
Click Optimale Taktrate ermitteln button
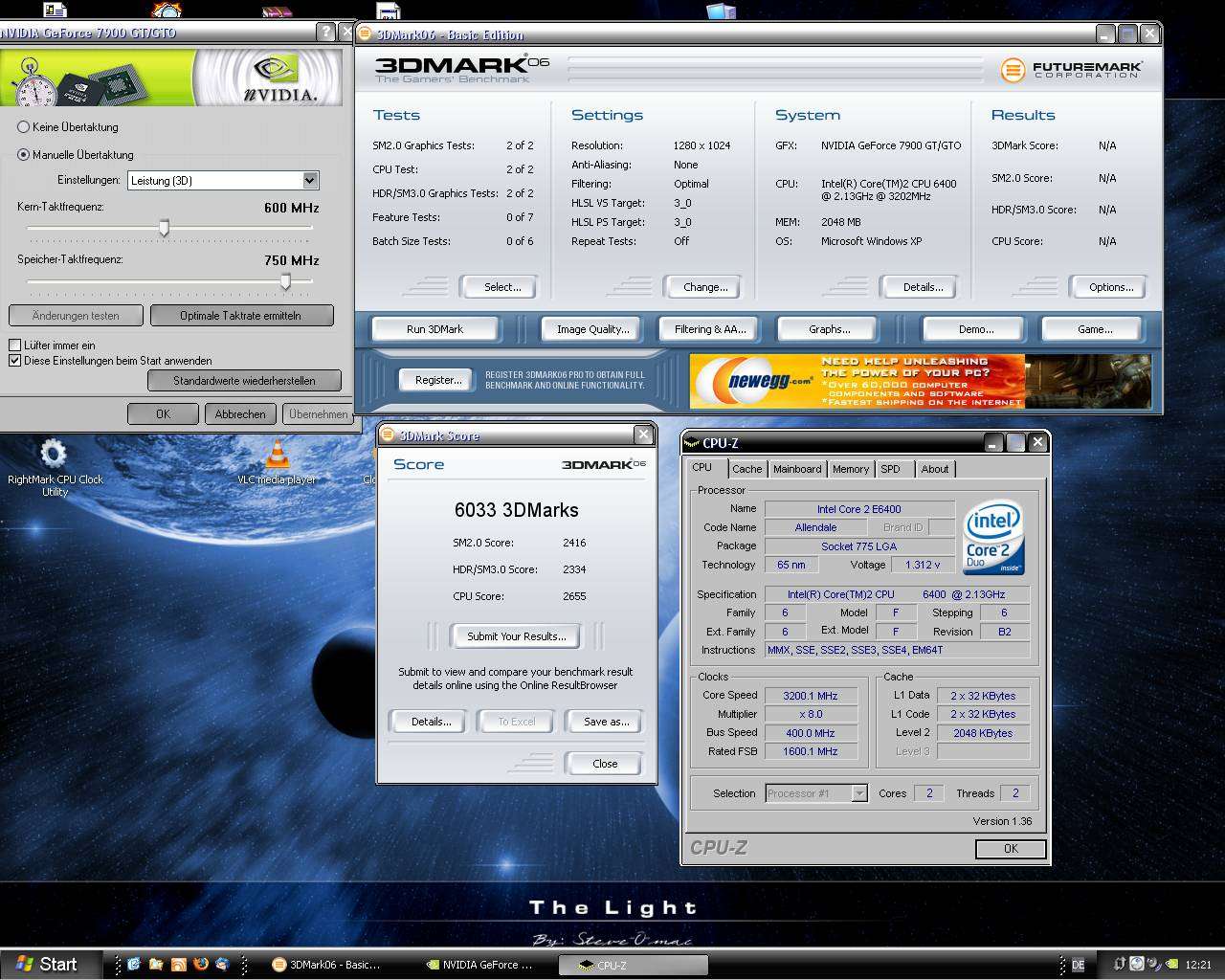pos(240,316)
